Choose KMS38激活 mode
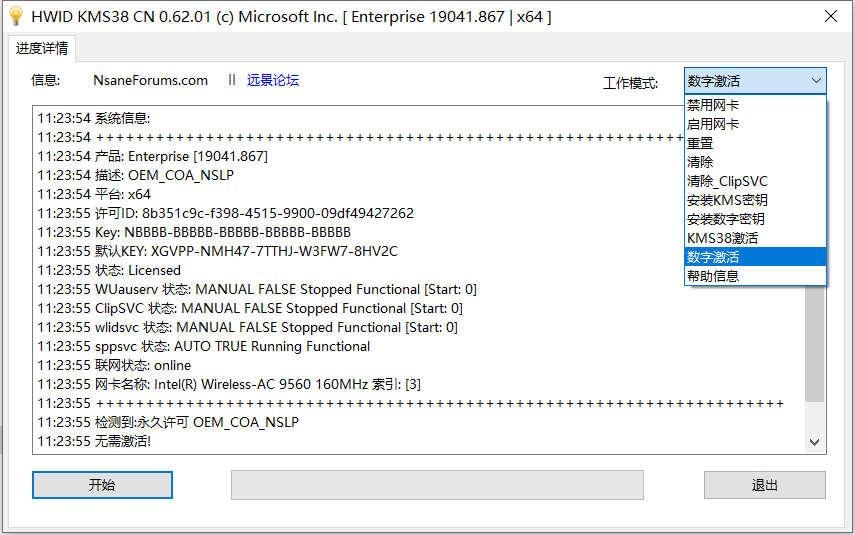Screen dimensions: 855x535 (x=755, y=238)
